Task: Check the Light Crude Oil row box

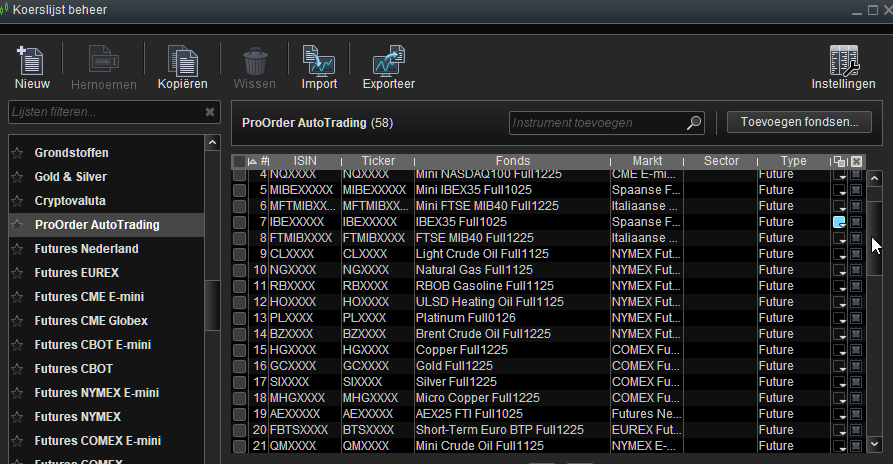Action: 239,254
